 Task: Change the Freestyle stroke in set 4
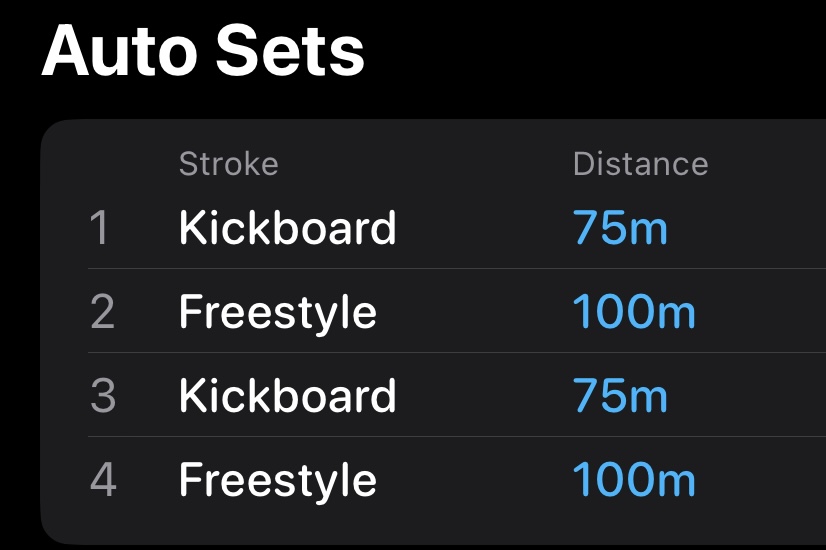[x=277, y=481]
